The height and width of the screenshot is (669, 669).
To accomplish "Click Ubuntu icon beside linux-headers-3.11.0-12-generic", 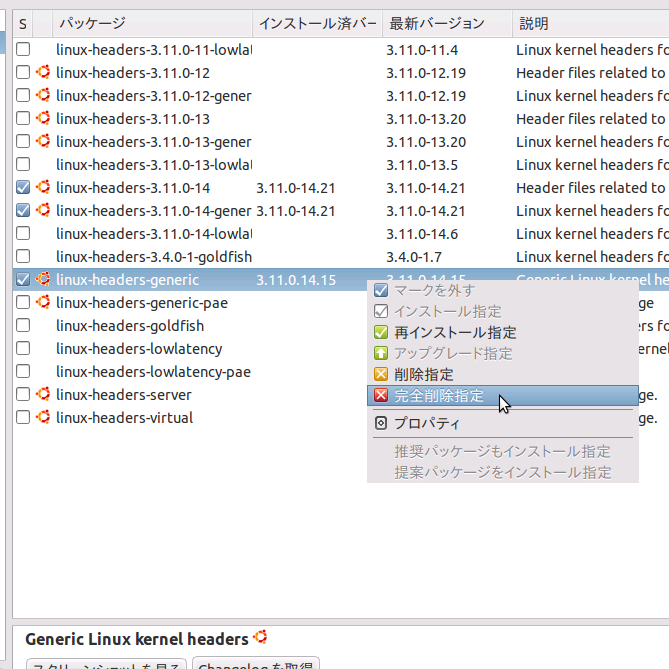I will point(43,95).
